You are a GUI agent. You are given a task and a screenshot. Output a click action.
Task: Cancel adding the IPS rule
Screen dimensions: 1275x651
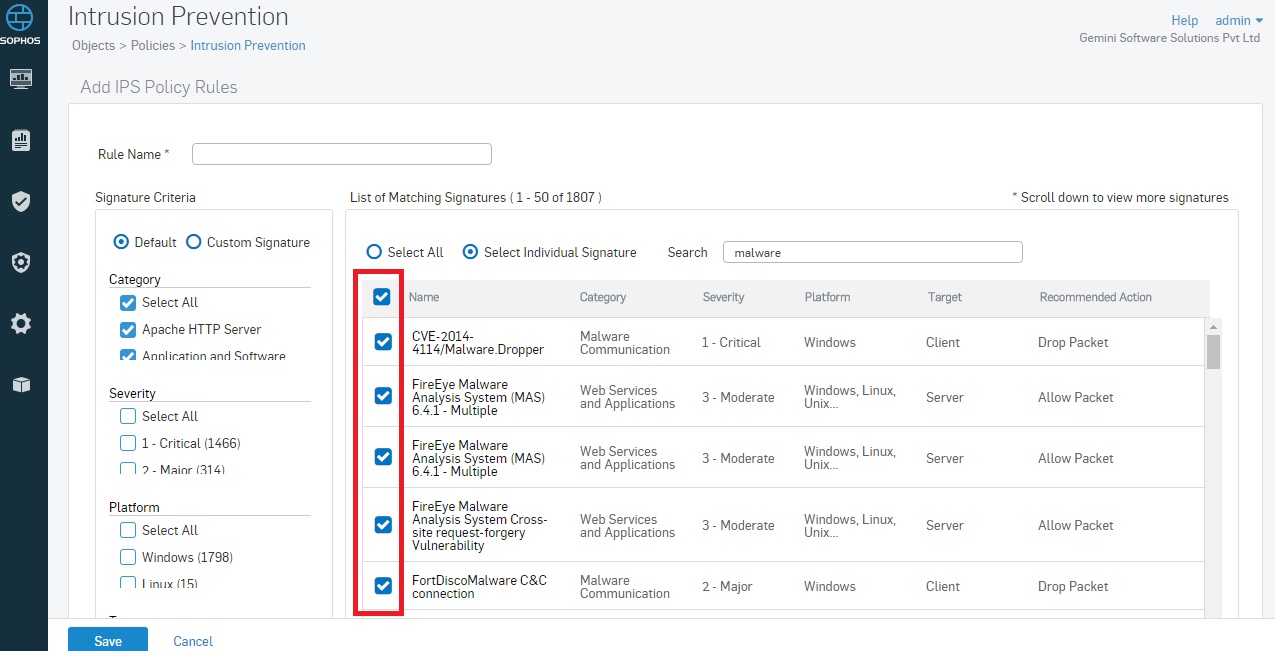coord(193,641)
